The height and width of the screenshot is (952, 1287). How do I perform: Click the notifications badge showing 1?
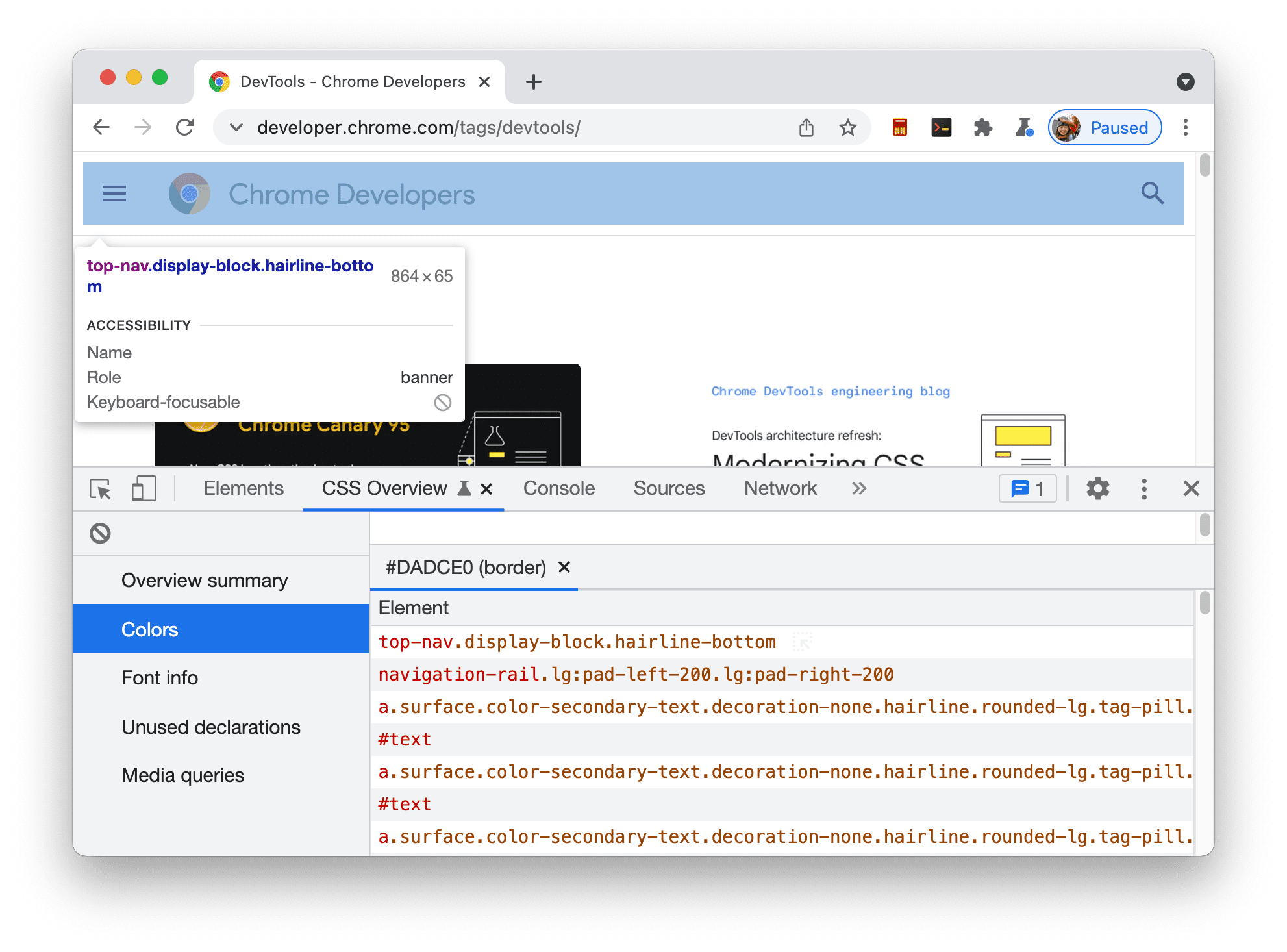pos(1028,489)
